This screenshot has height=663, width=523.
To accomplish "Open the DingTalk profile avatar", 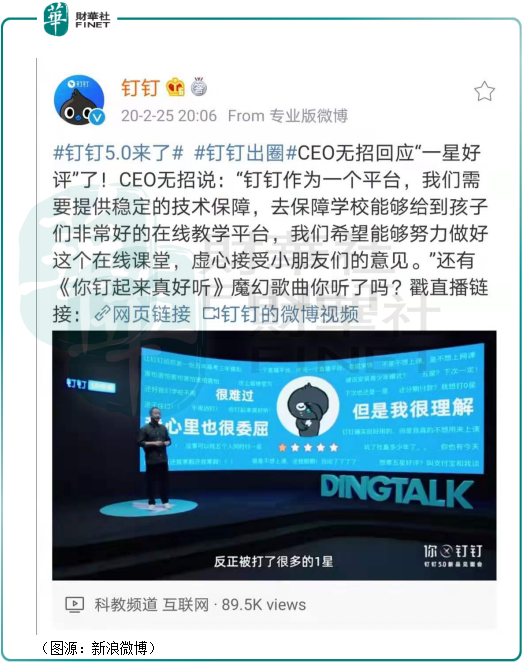I will (79, 101).
